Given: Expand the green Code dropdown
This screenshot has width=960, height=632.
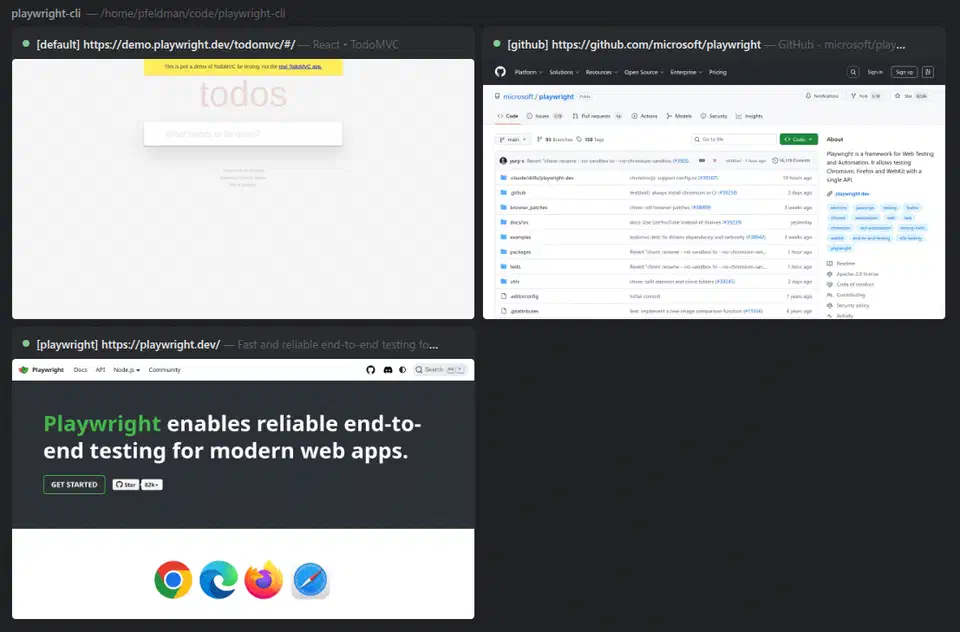Looking at the screenshot, I should click(x=798, y=139).
